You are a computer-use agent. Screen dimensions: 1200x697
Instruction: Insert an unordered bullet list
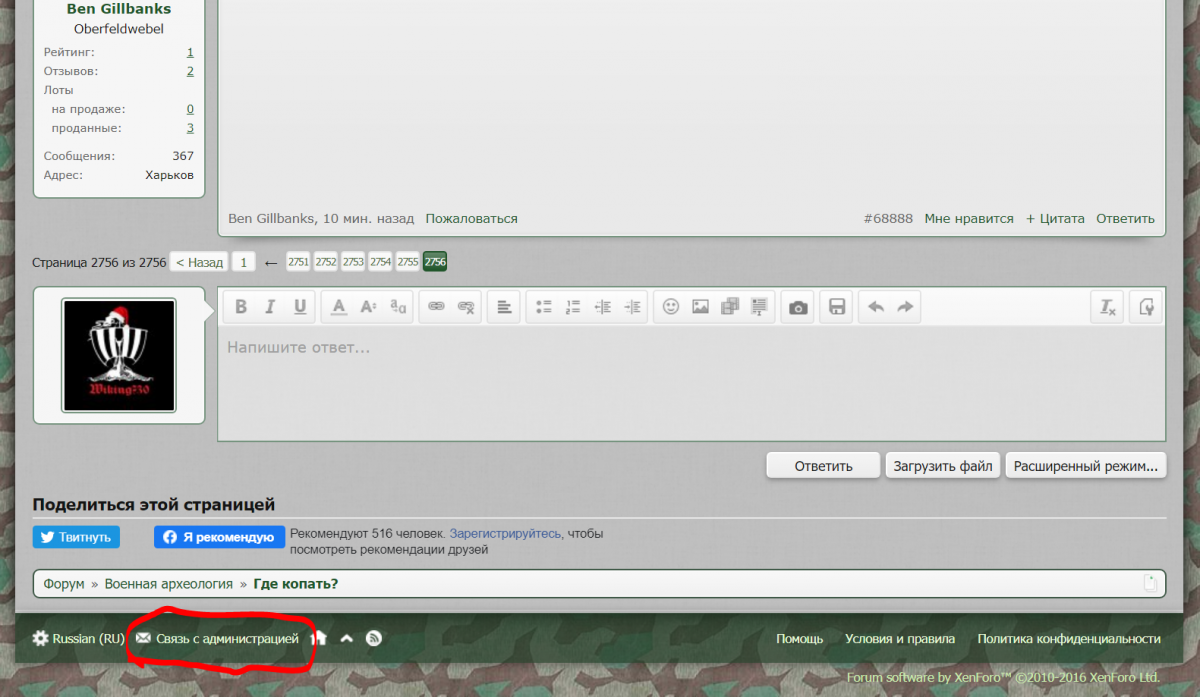coord(544,307)
